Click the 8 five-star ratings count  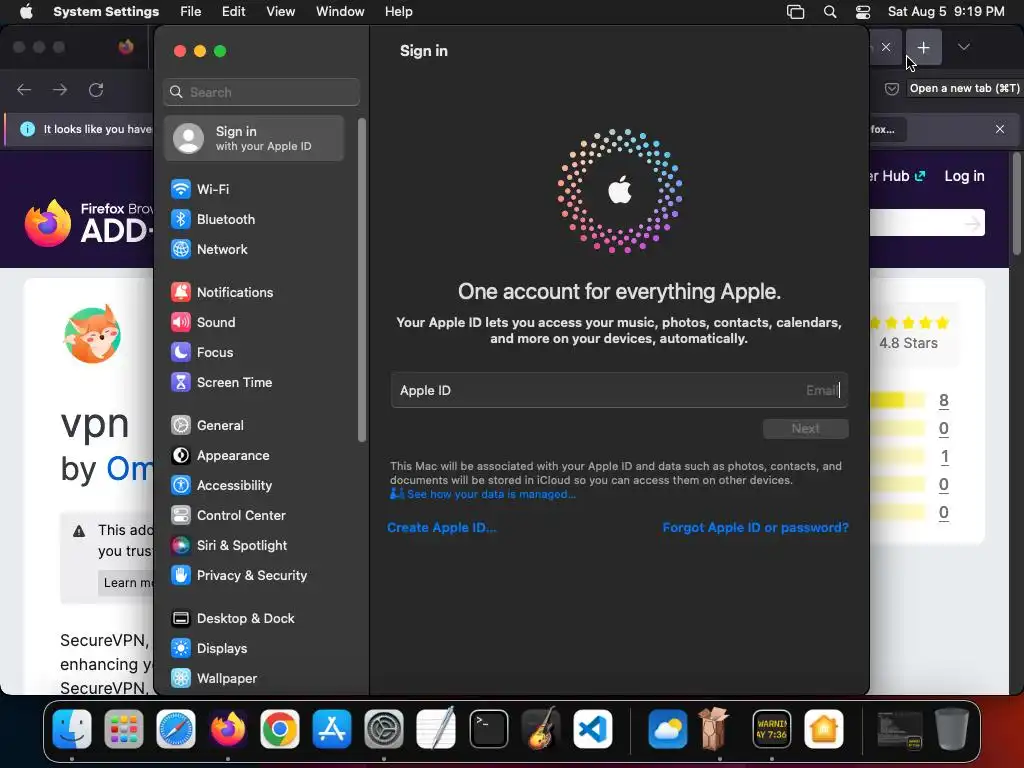(x=944, y=400)
